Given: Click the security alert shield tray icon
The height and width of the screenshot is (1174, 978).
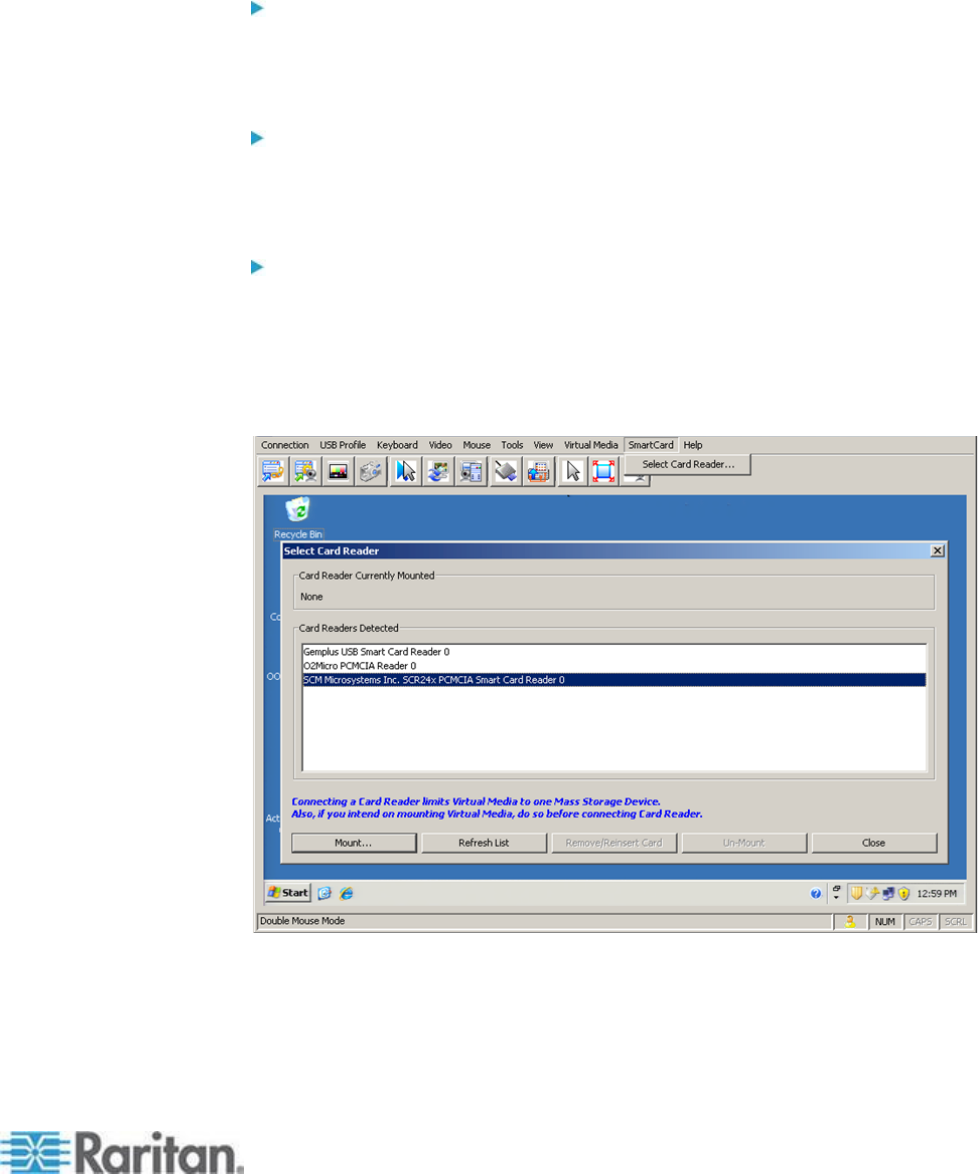Looking at the screenshot, I should tap(904, 893).
